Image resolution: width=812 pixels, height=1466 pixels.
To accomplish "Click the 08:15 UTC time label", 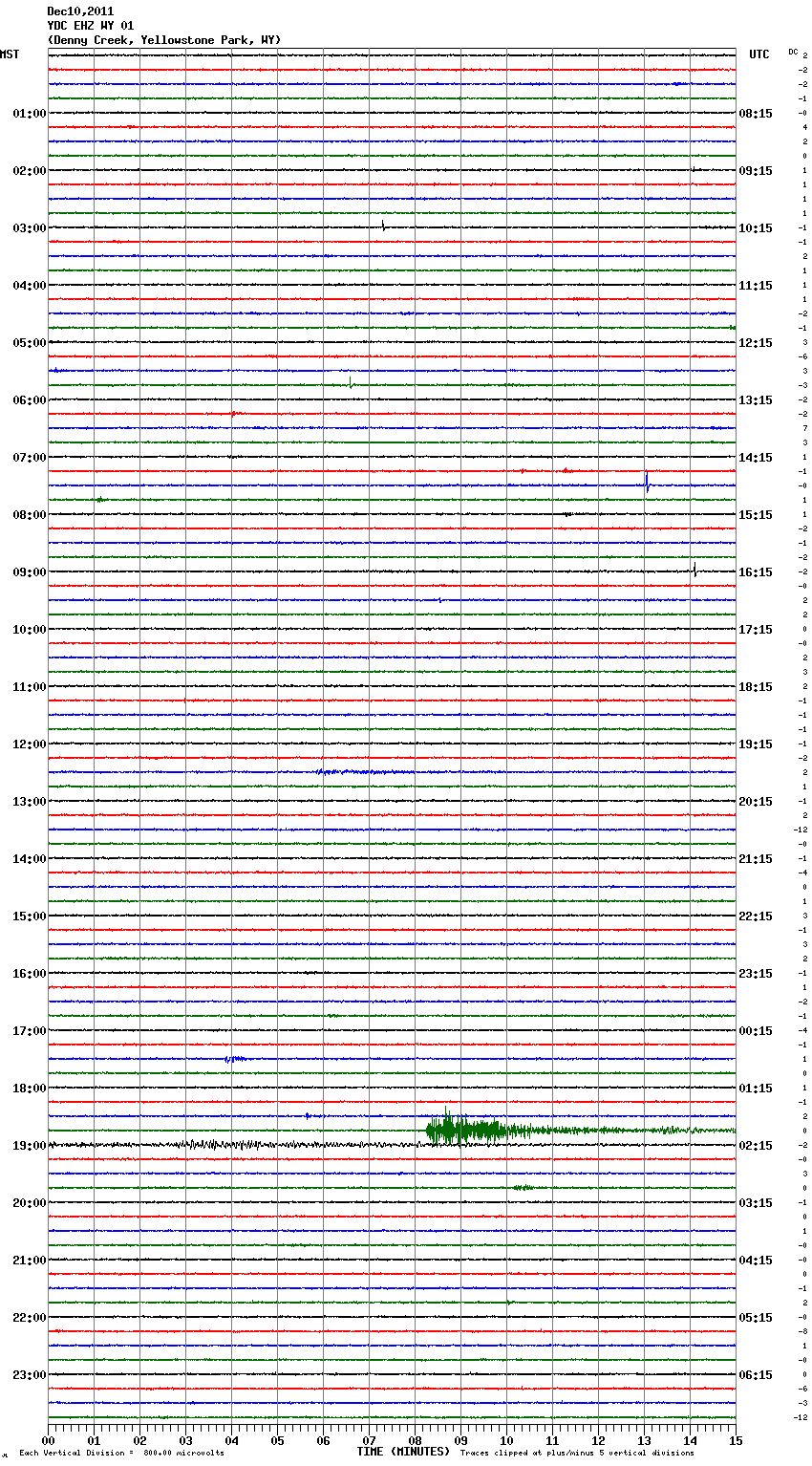I will tap(756, 114).
